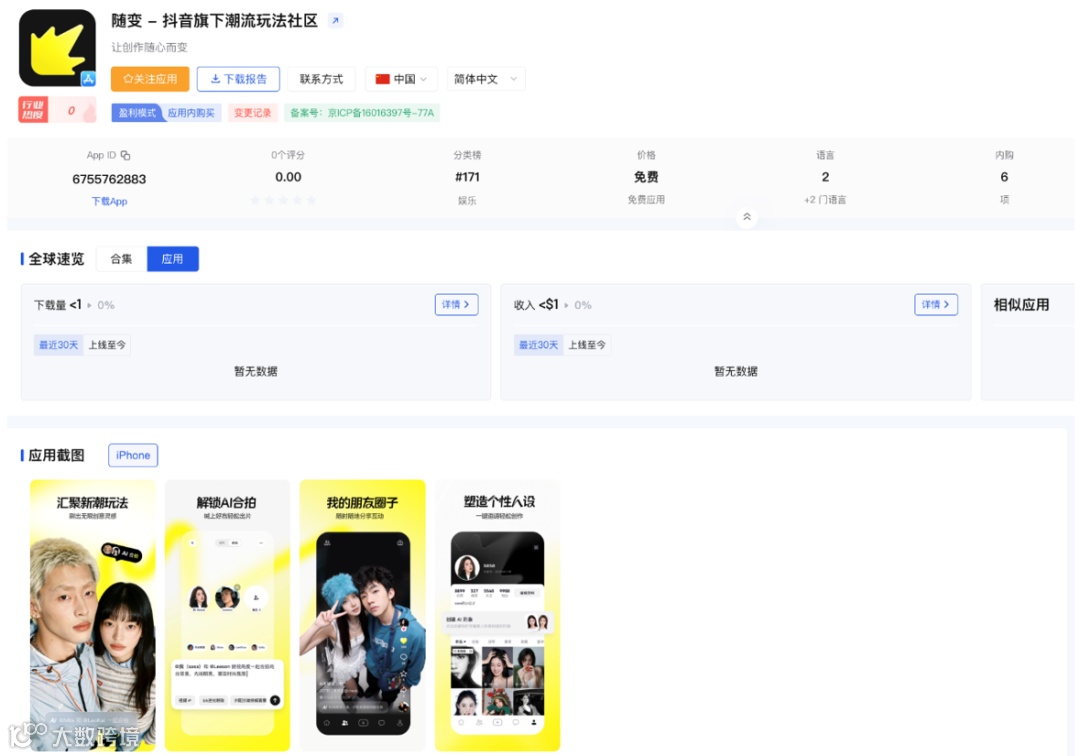This screenshot has width=1080, height=756.
Task: Click the app title 随变 heading
Action: coord(214,21)
